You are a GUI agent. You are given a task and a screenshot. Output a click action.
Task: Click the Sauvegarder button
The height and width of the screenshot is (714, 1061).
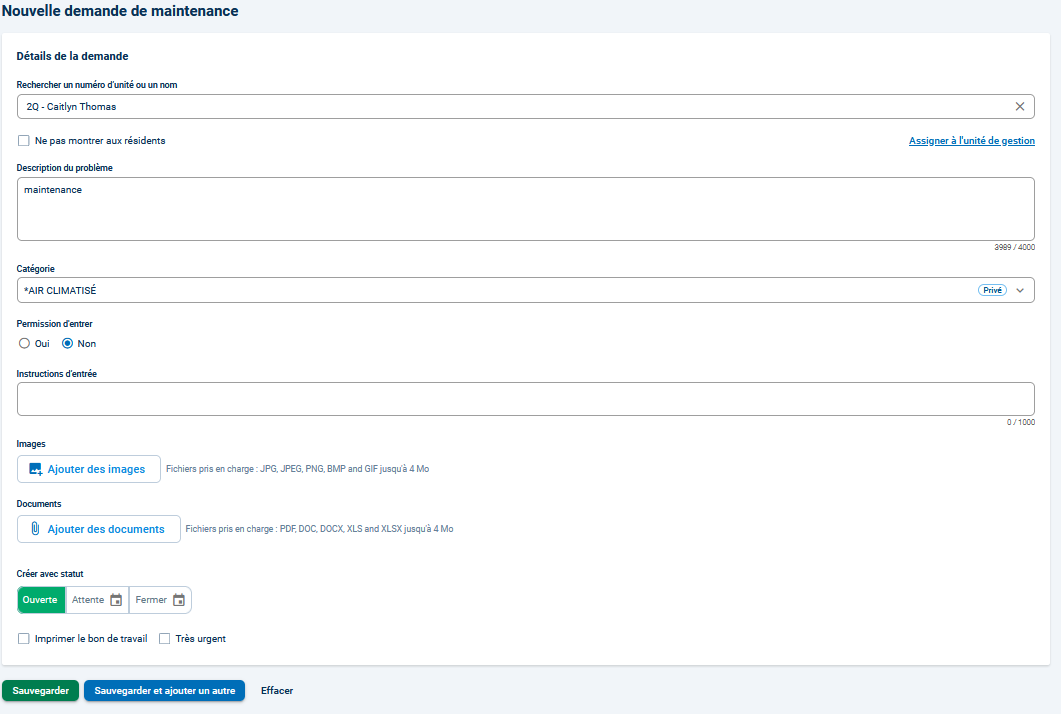point(41,690)
